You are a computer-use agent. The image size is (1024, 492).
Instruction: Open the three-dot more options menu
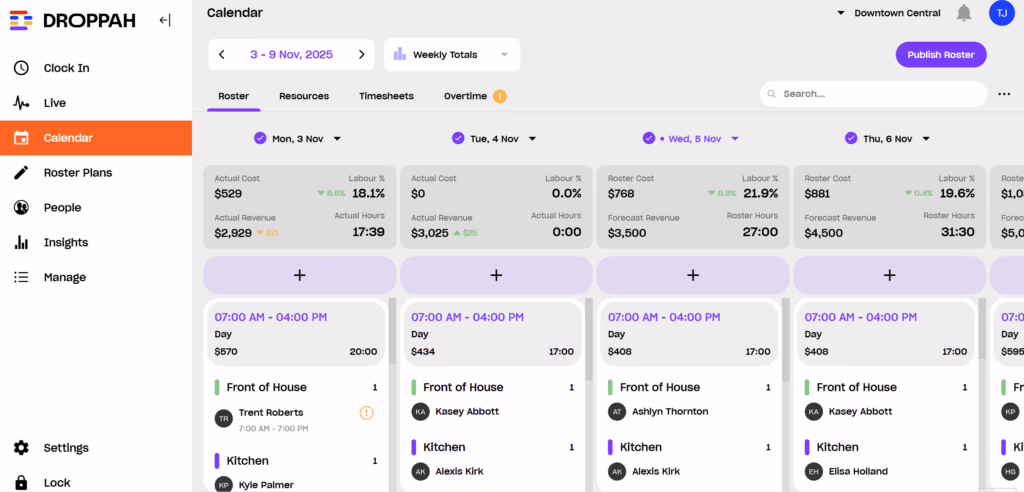1004,94
